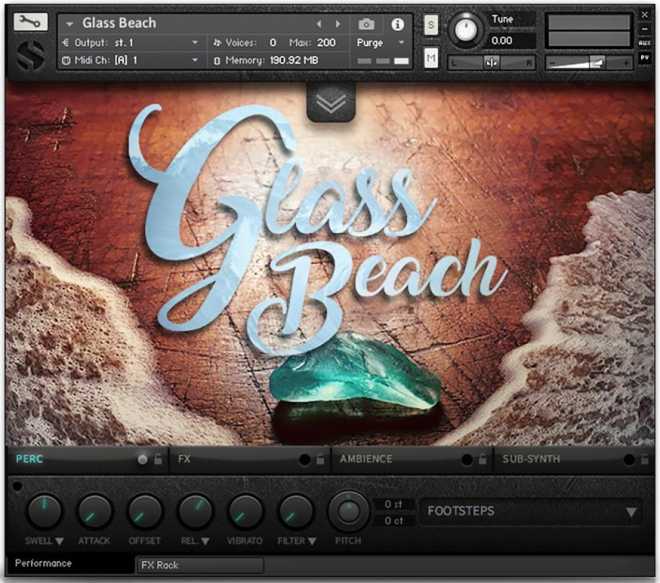Screen dimensions: 660x583
Task: Click the SWELL knob
Action: pos(44,511)
